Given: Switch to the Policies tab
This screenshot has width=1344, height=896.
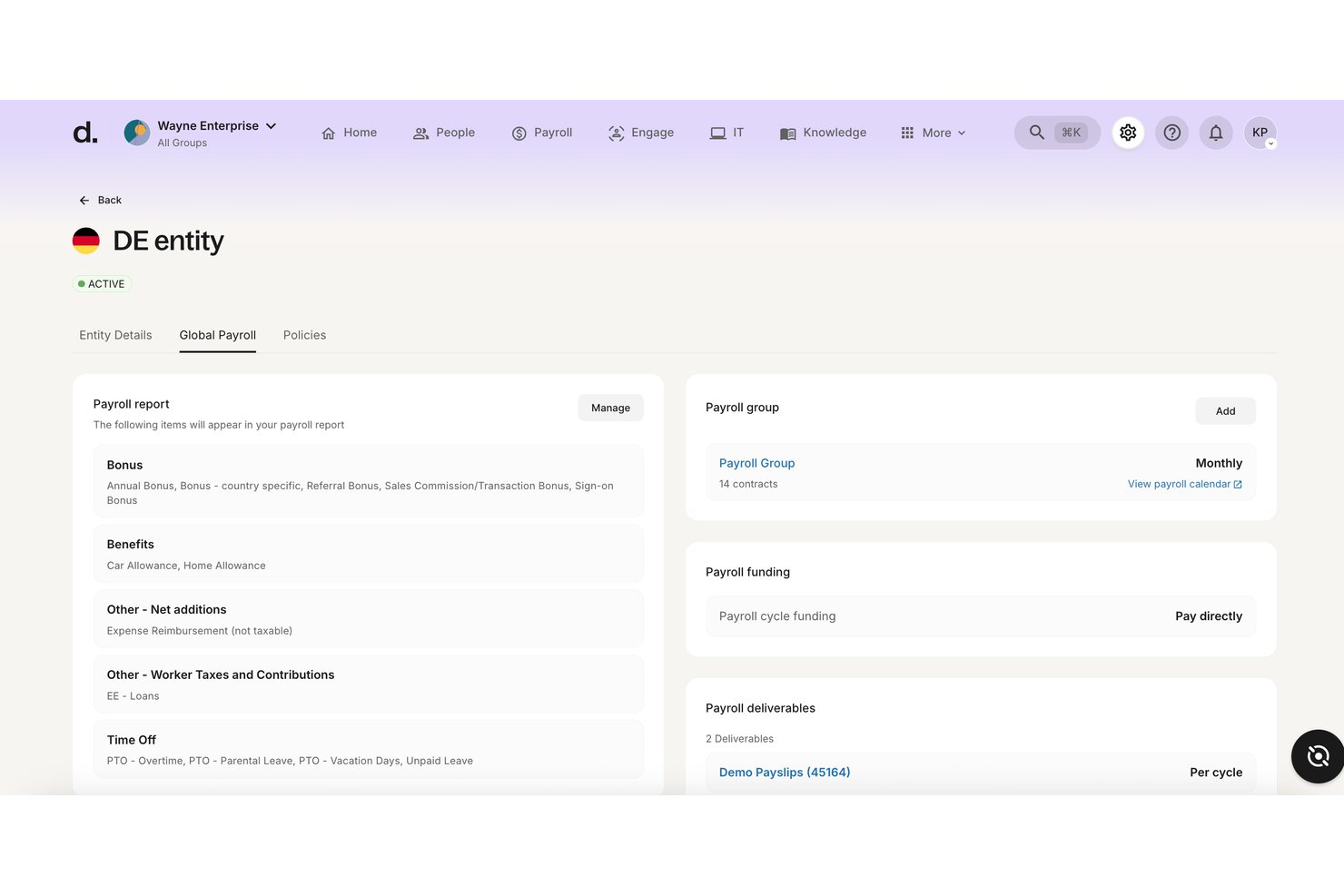Looking at the screenshot, I should 304,335.
